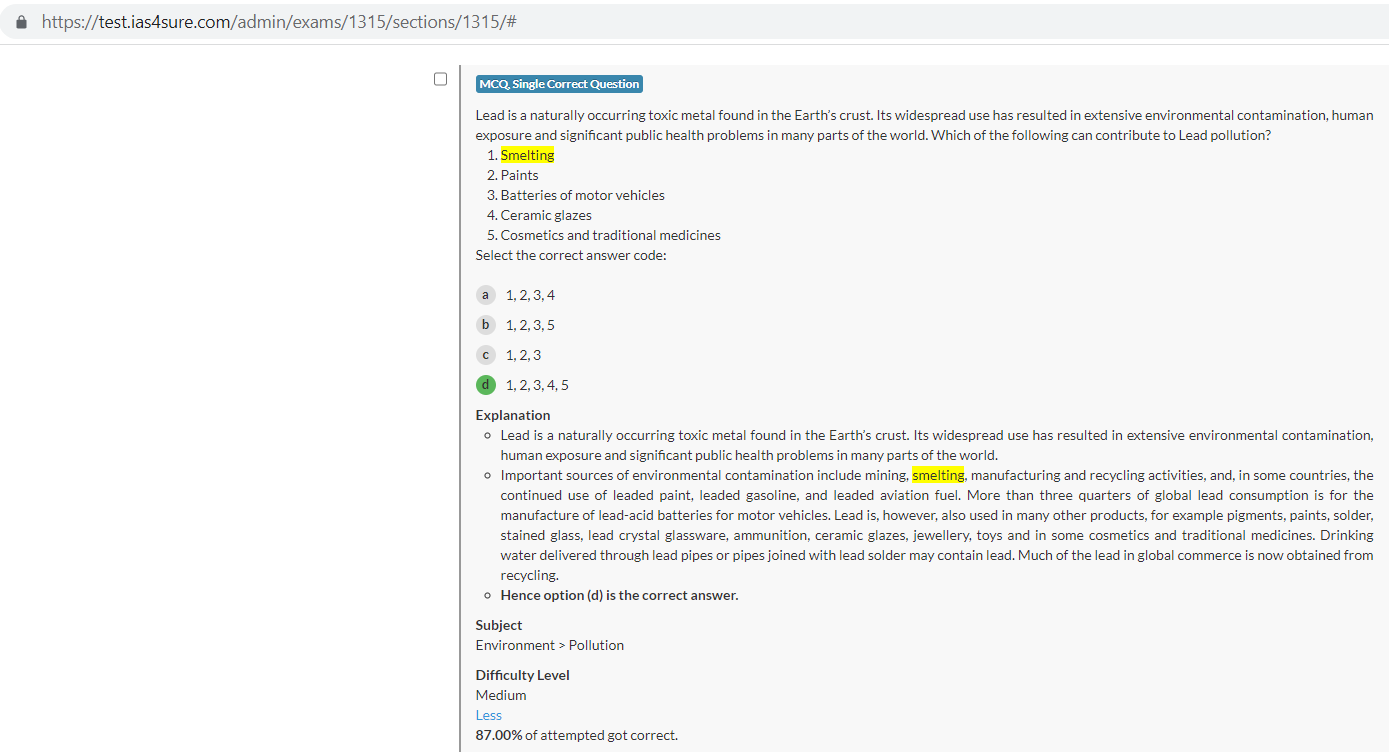Click Batteries of motor vehicles list item
Image resolution: width=1389 pixels, height=752 pixels.
(x=582, y=195)
